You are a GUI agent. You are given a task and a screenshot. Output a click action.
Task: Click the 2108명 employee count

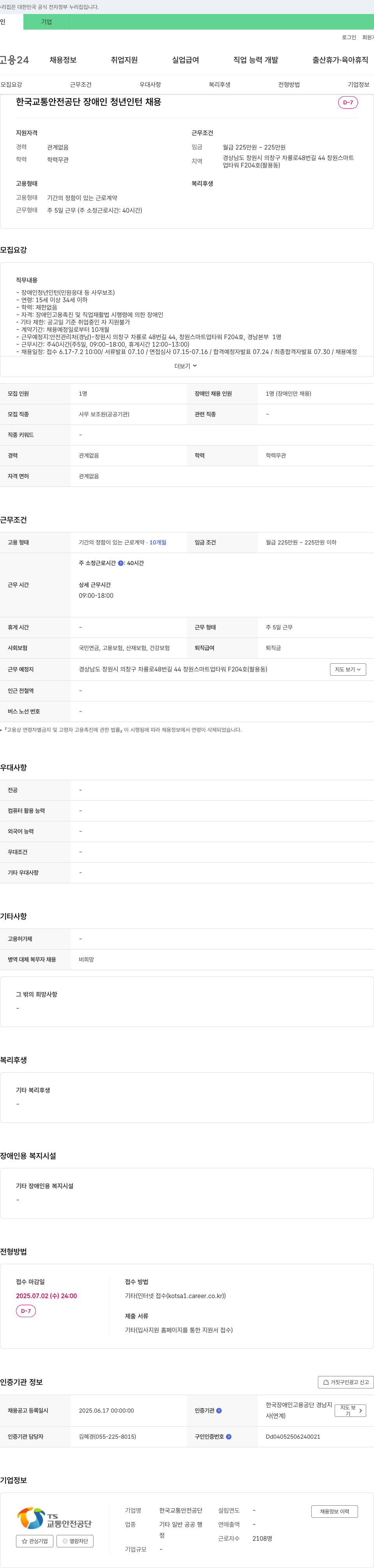coord(262,1538)
